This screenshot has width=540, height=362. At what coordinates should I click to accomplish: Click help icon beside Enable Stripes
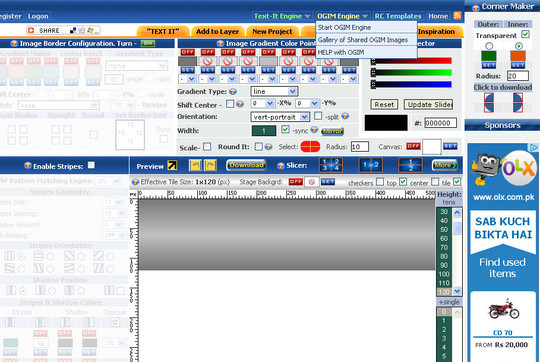pos(28,166)
